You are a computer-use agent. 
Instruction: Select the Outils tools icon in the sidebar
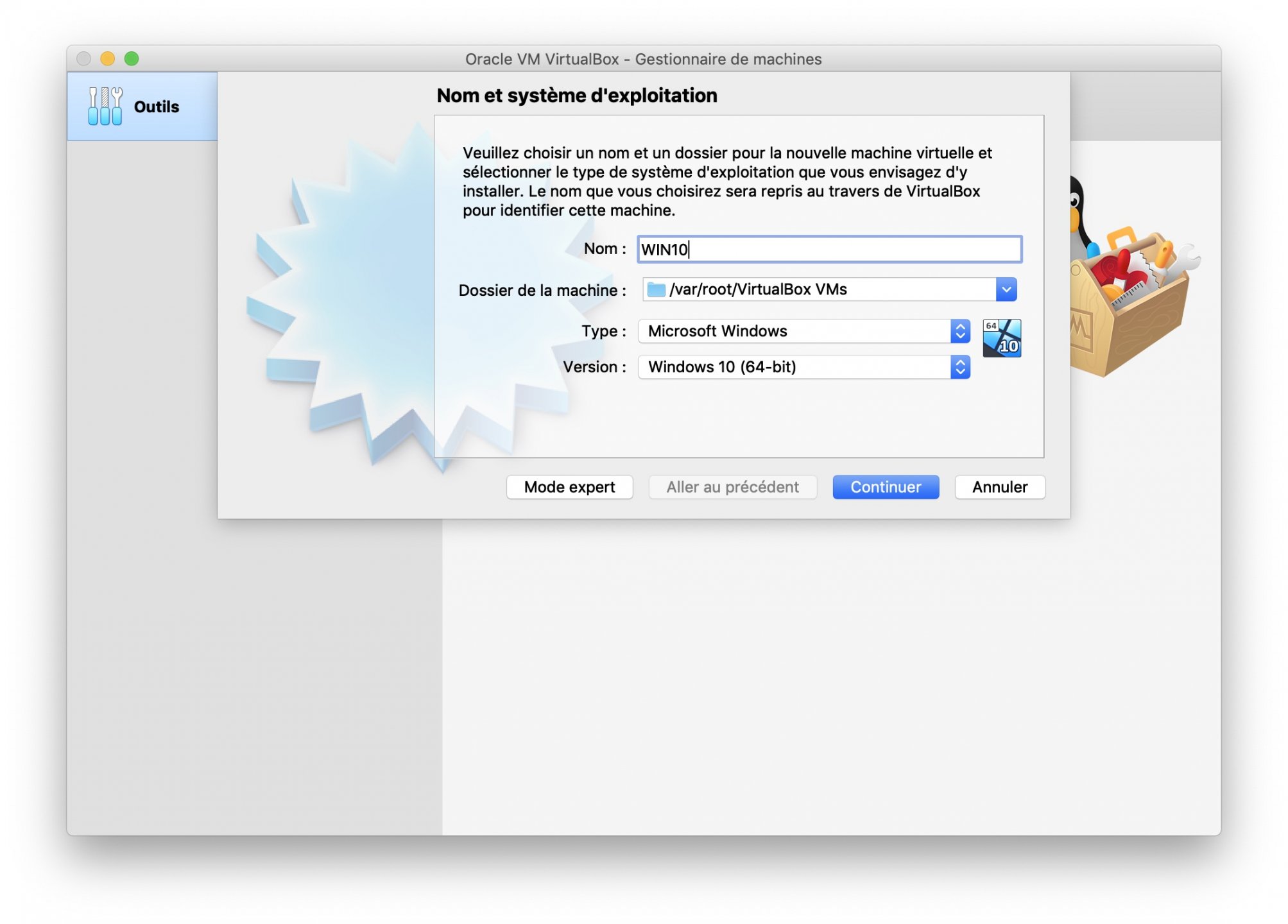105,106
